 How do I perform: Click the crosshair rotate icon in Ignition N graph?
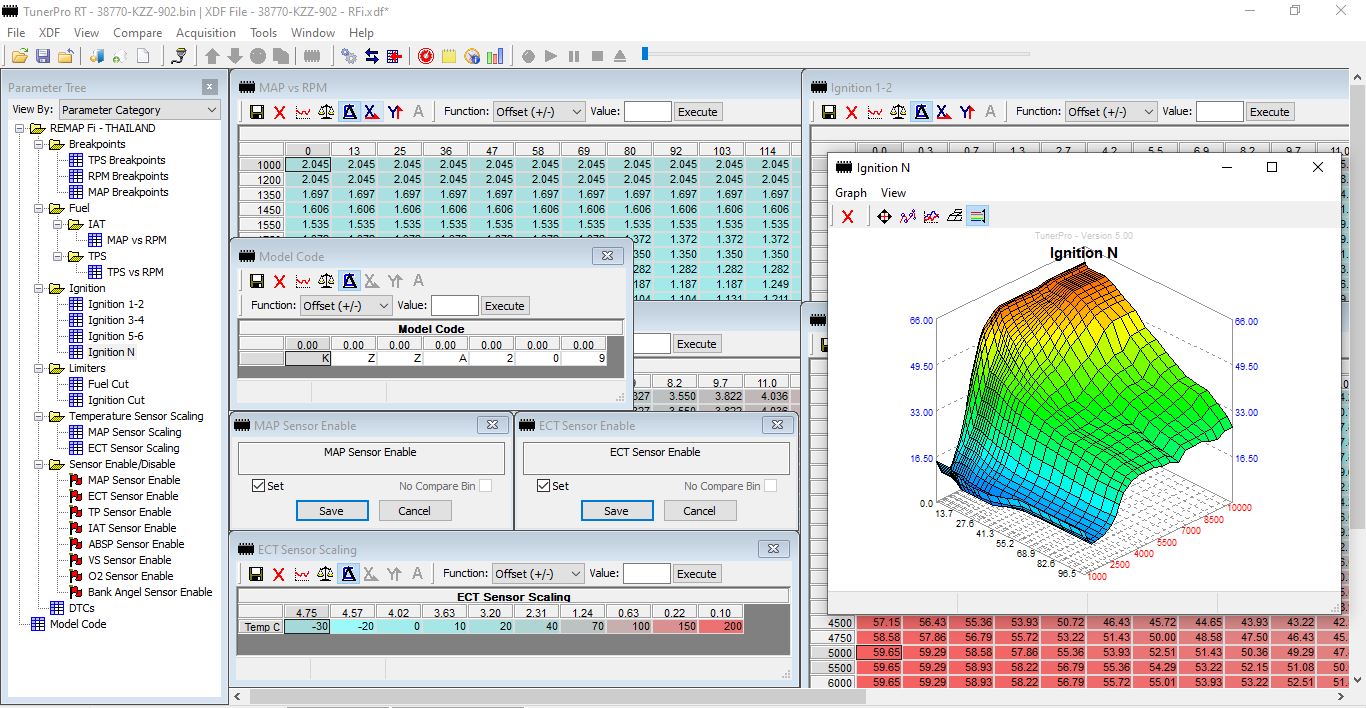coord(884,216)
